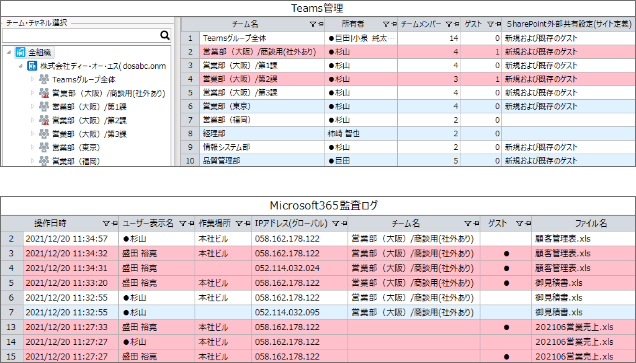Expand Teamsグループ全体 node in tree
Screen dimensions: 636x363
coord(33,79)
